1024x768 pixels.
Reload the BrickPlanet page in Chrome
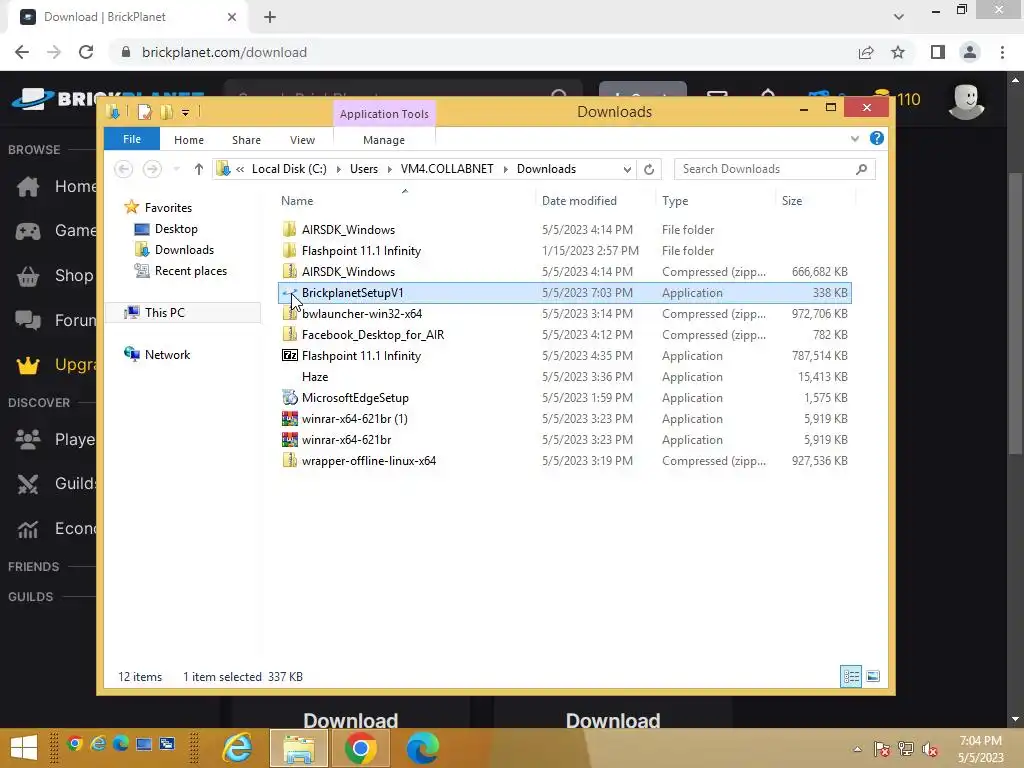86,52
